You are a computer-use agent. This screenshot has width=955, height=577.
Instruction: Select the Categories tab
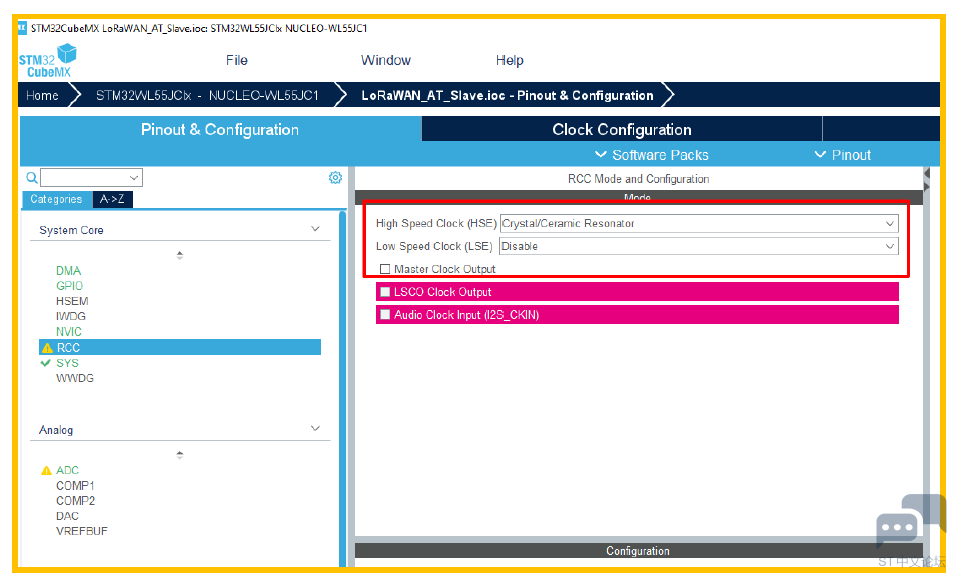tap(57, 199)
